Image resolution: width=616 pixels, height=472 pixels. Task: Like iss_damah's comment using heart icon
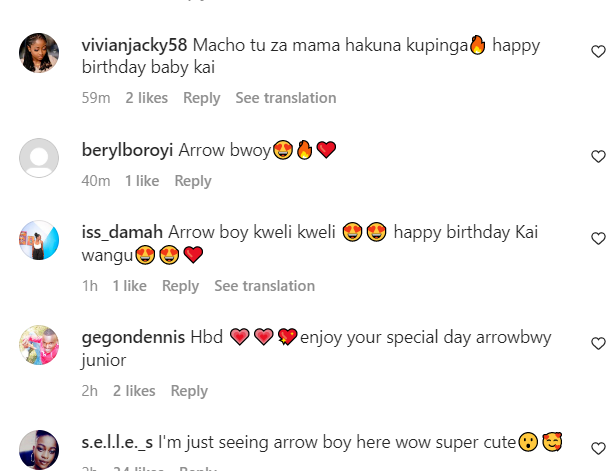click(598, 239)
